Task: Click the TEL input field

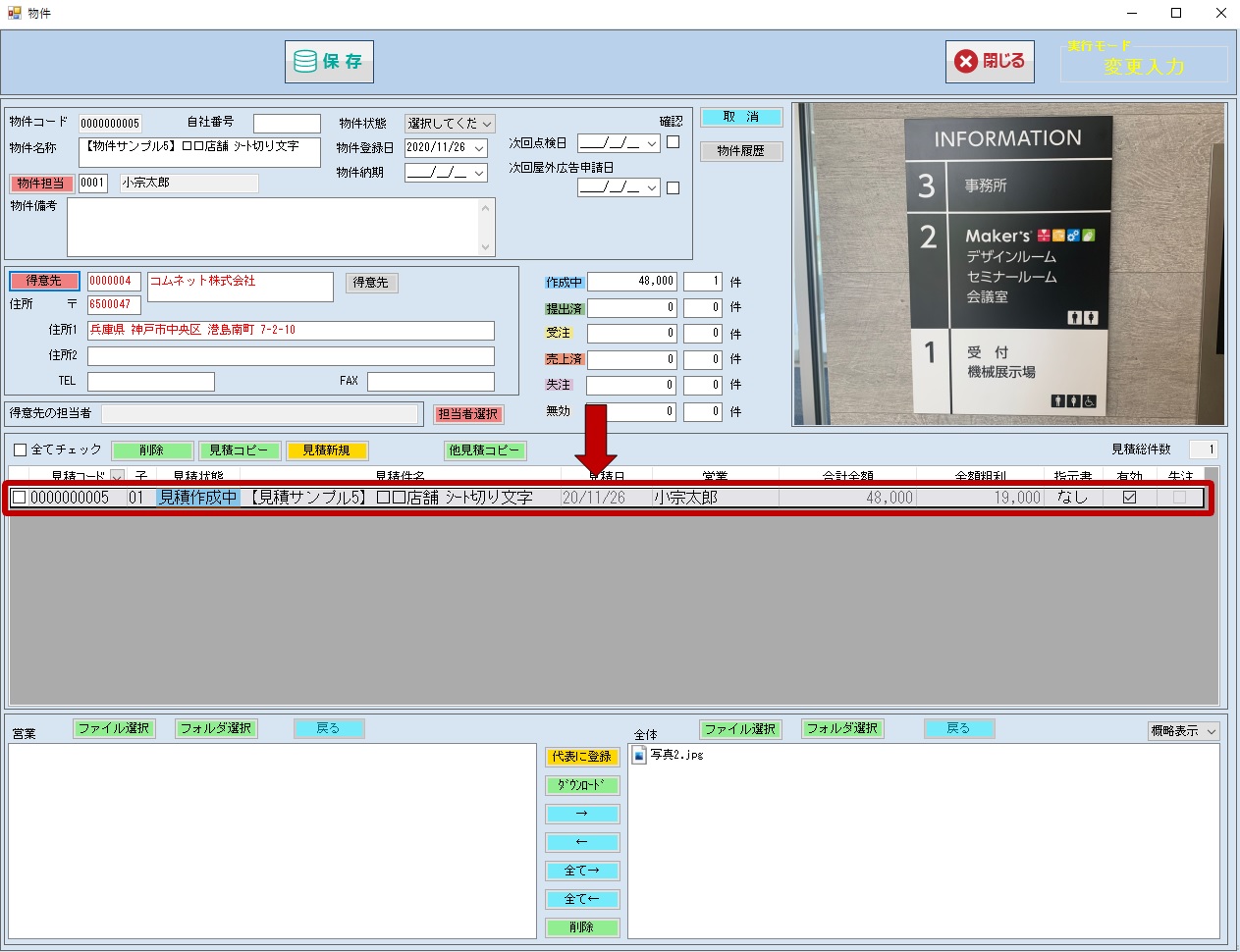Action: point(151,382)
